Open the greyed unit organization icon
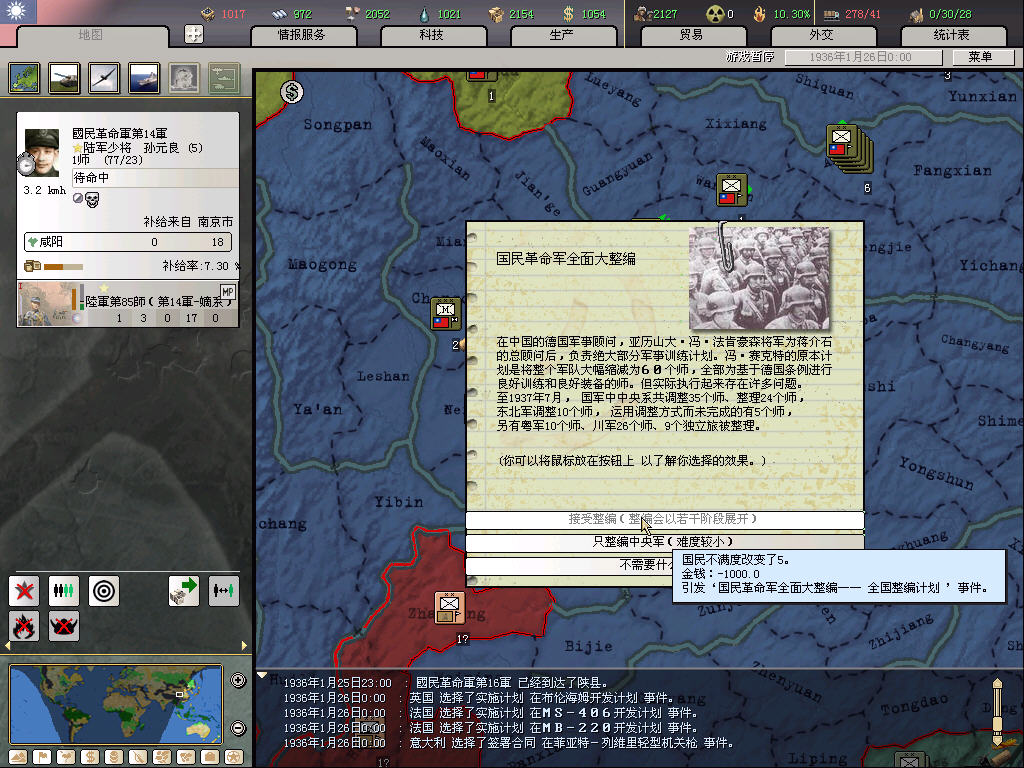The width and height of the screenshot is (1024, 768). 224,78
